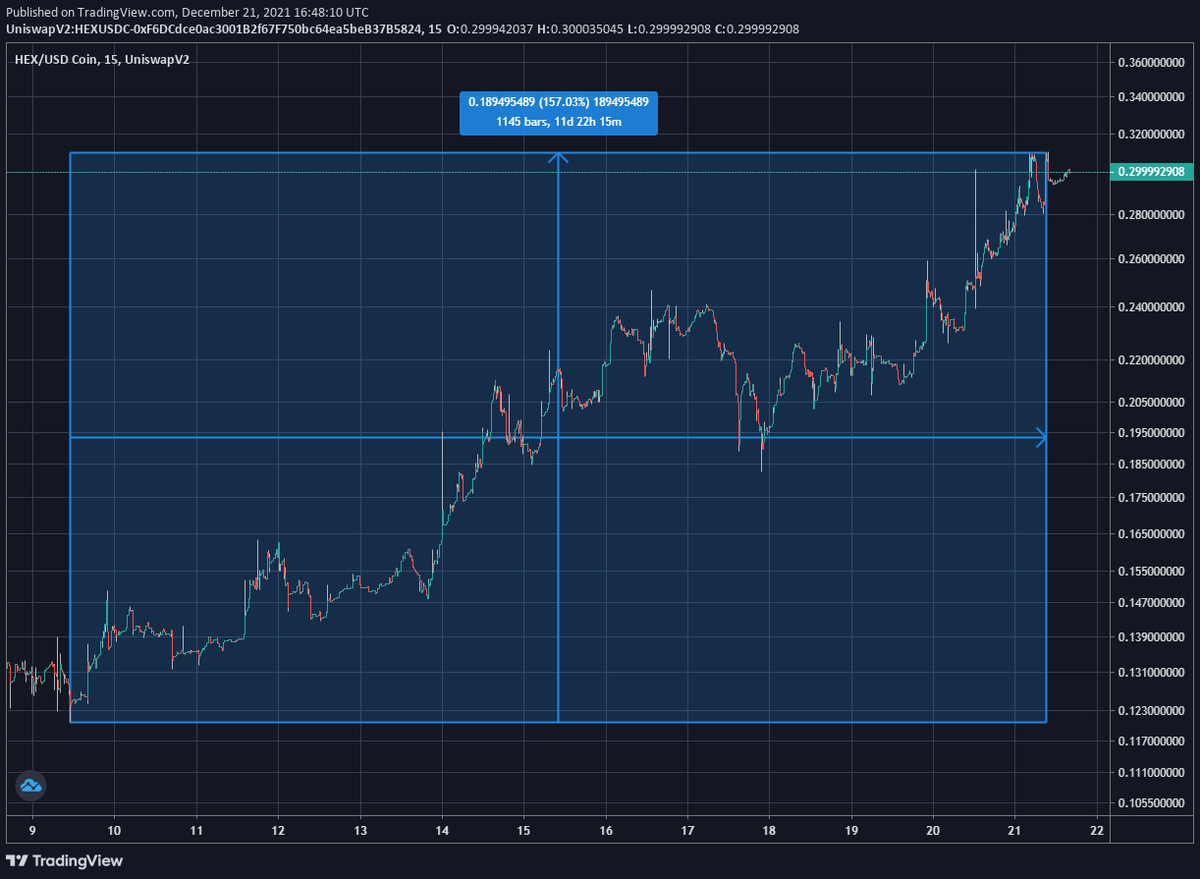Click the price axis label 0.105500000
Viewport: 1200px width, 879px height.
click(1152, 803)
